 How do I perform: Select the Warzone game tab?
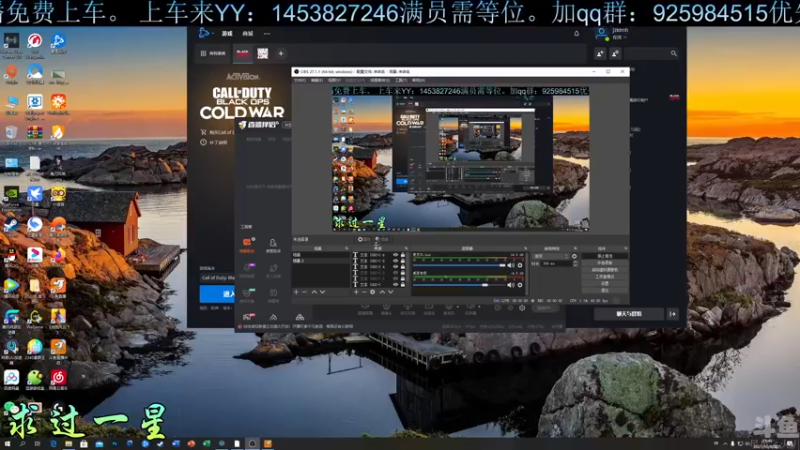263,54
